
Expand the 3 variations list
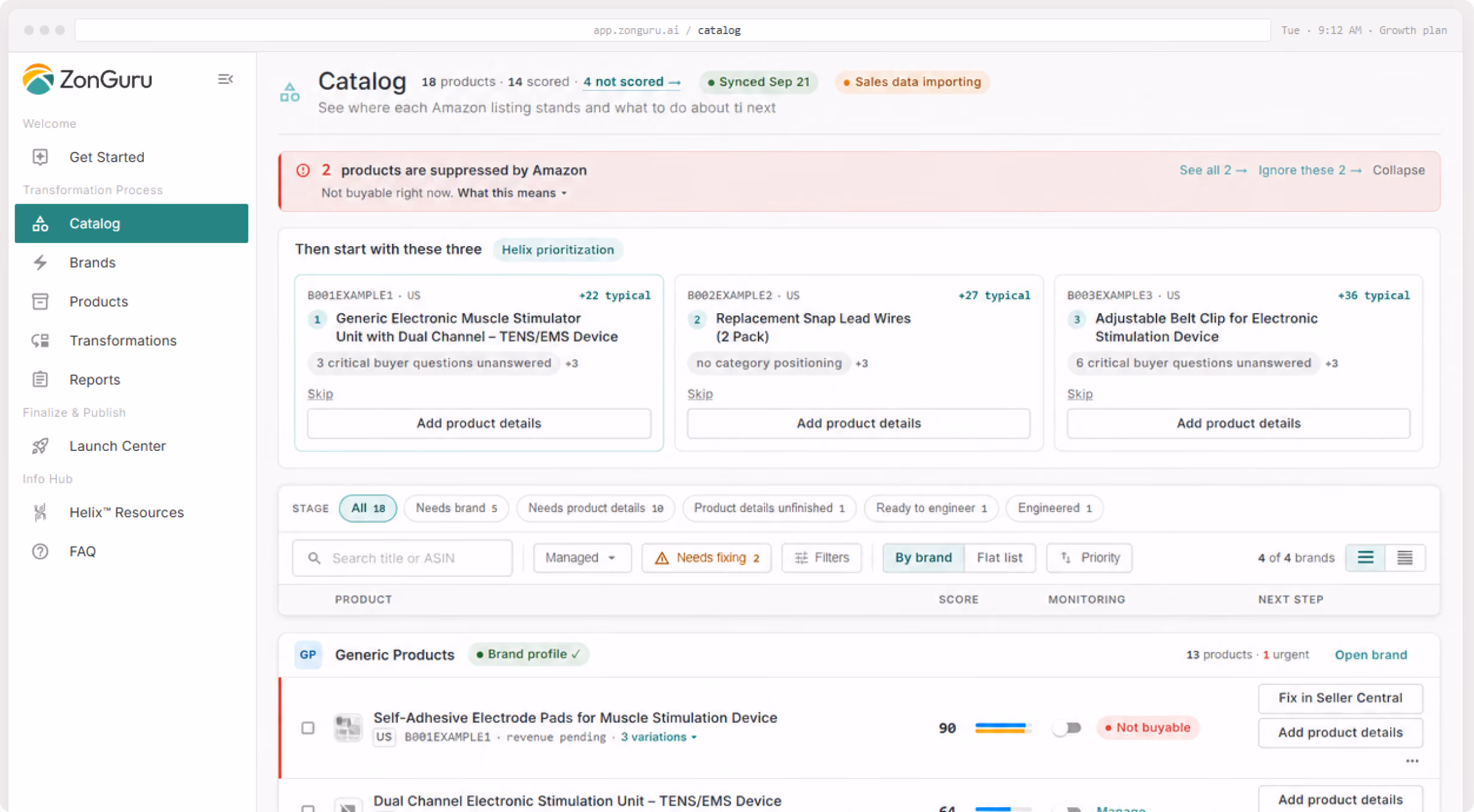pyautogui.click(x=659, y=737)
